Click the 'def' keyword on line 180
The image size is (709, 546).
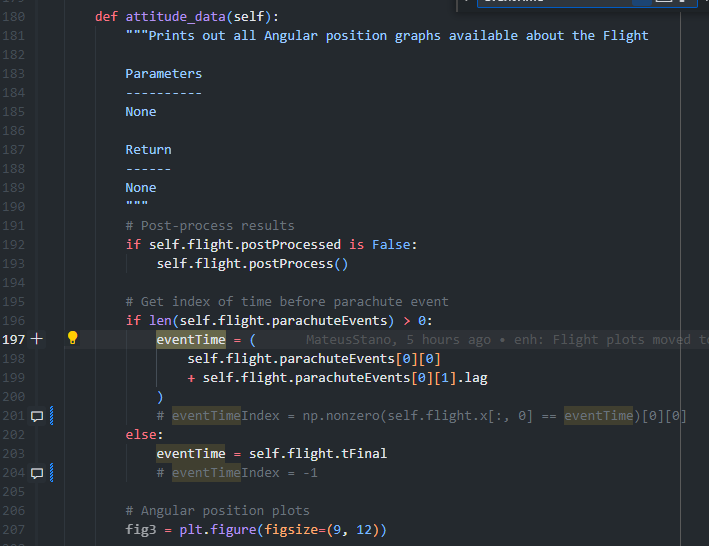coord(106,17)
